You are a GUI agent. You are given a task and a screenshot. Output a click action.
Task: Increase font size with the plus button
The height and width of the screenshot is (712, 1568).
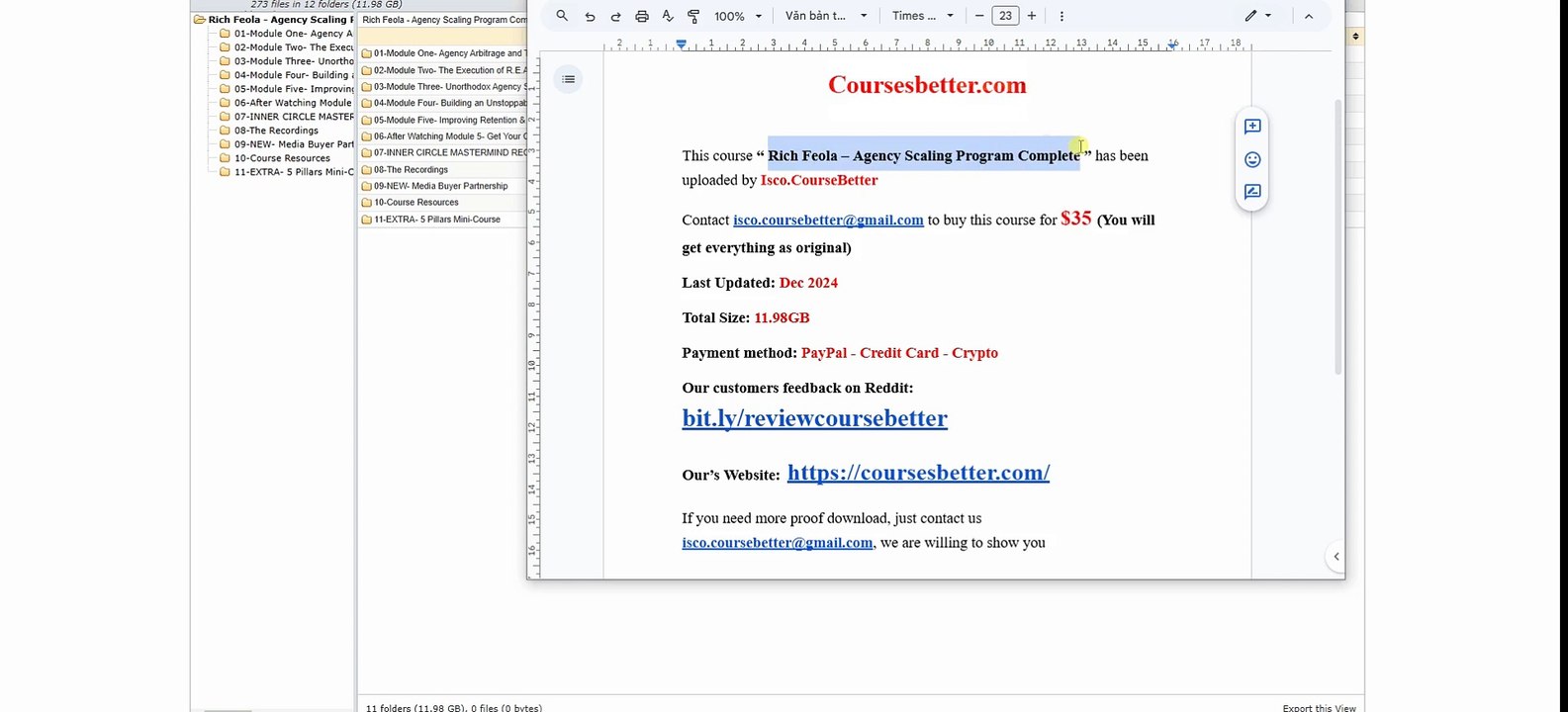tap(1032, 16)
